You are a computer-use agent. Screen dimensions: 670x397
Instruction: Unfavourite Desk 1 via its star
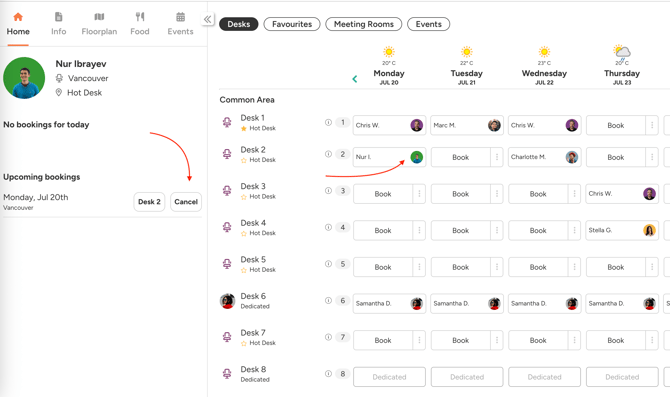coord(244,129)
